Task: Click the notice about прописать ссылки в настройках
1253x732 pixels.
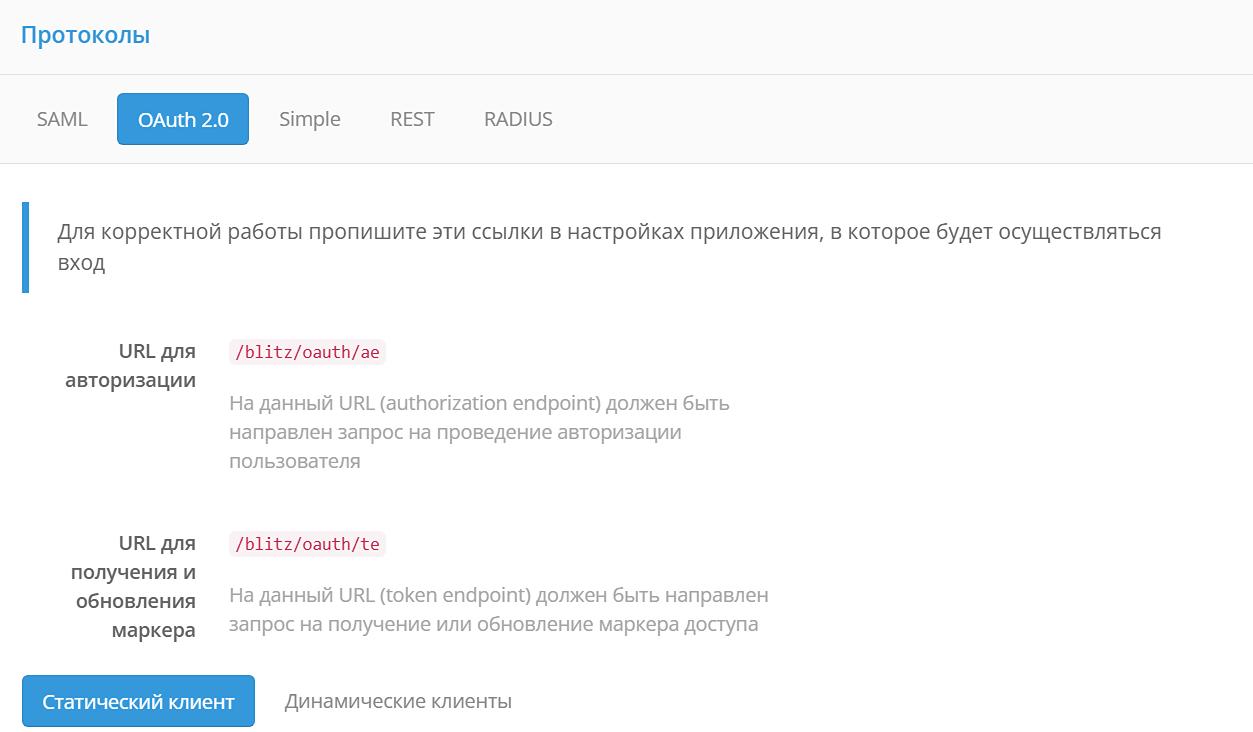Action: (608, 233)
